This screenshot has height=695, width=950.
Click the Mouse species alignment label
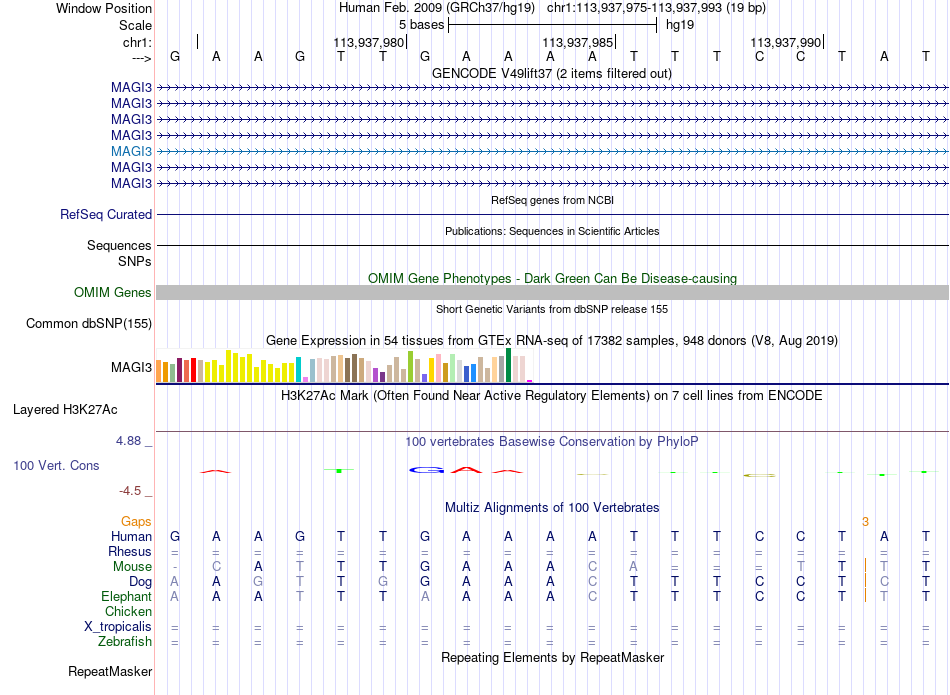(132, 567)
